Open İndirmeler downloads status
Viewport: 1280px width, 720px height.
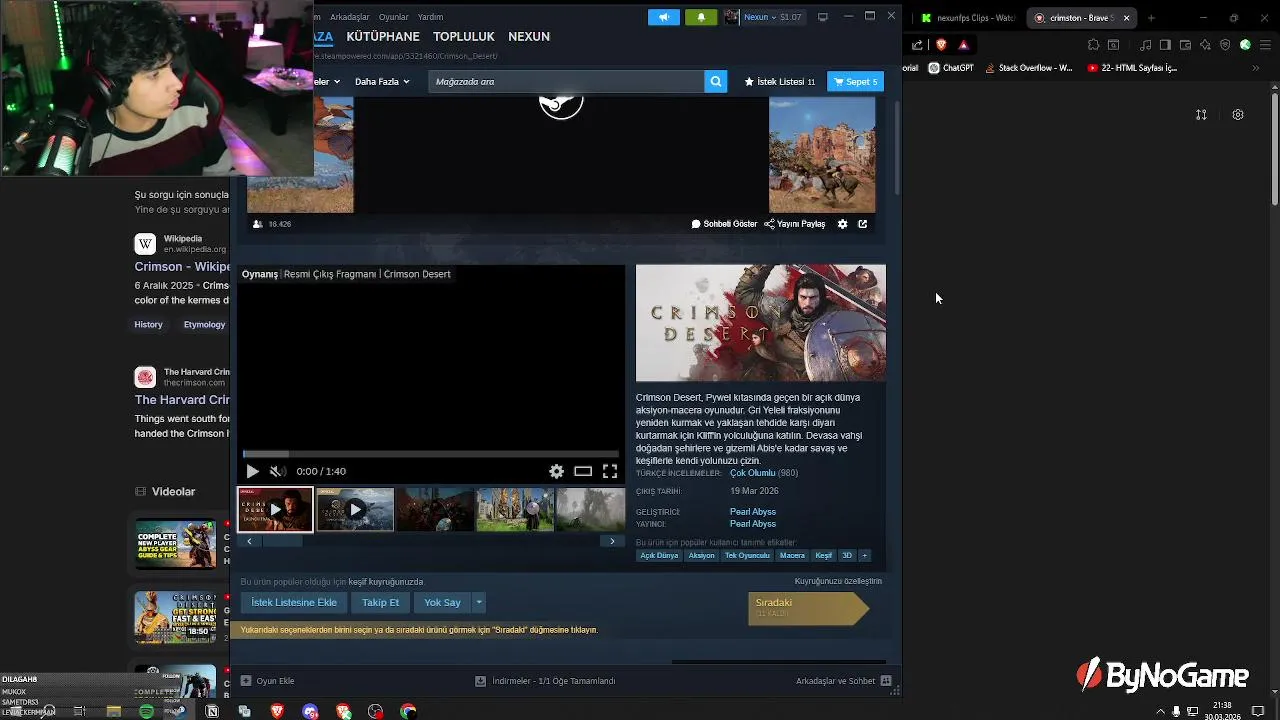(545, 681)
